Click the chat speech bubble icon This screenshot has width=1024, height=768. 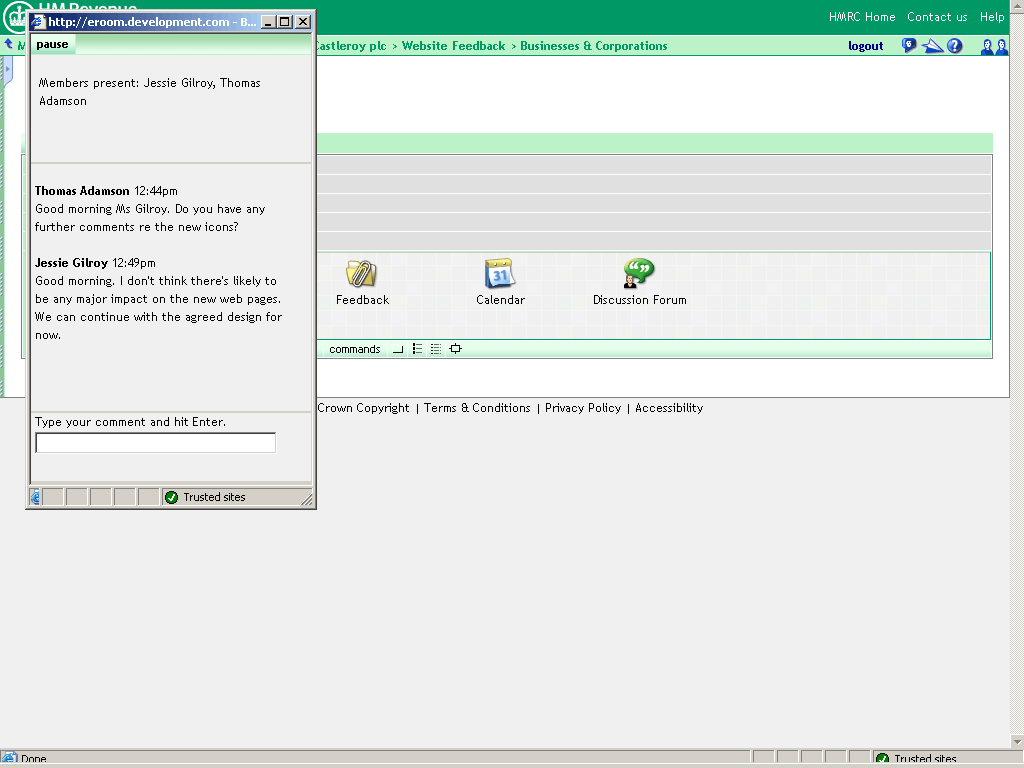[909, 46]
